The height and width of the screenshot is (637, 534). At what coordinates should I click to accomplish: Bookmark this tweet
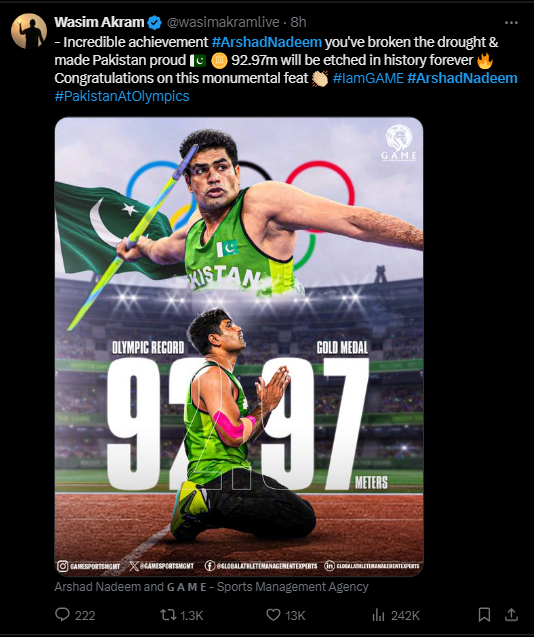[x=484, y=615]
